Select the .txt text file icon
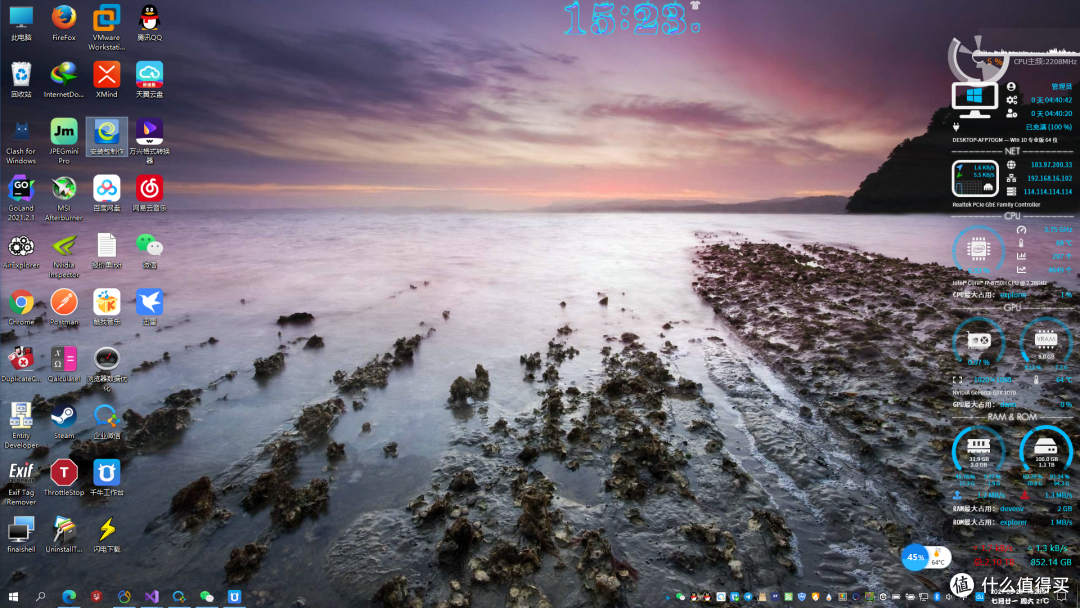 [x=106, y=251]
